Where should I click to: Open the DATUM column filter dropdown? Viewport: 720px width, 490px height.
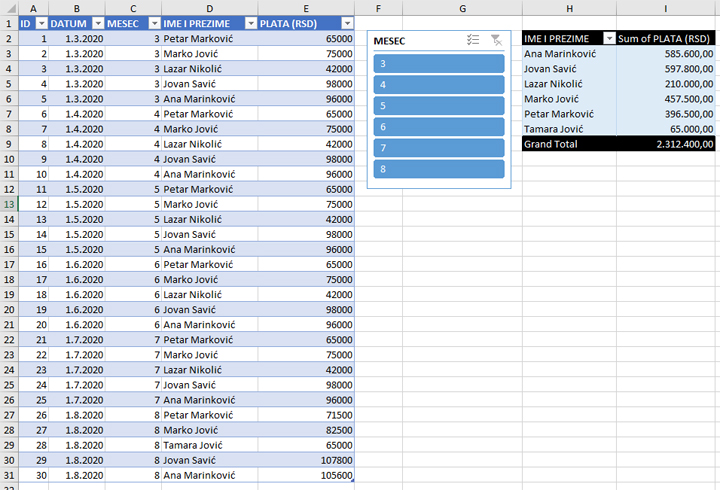[97, 23]
